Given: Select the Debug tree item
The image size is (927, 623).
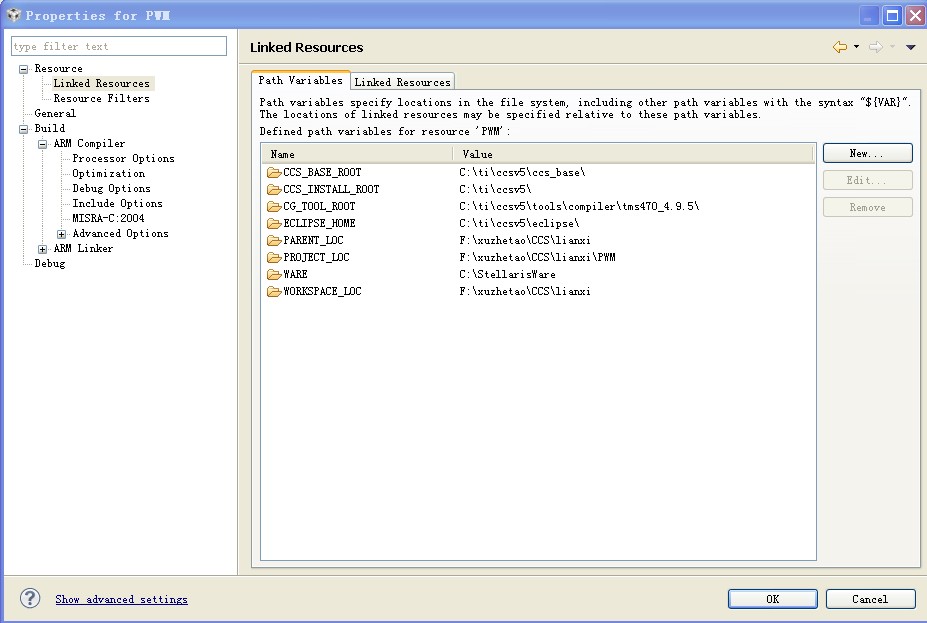Looking at the screenshot, I should click(50, 264).
